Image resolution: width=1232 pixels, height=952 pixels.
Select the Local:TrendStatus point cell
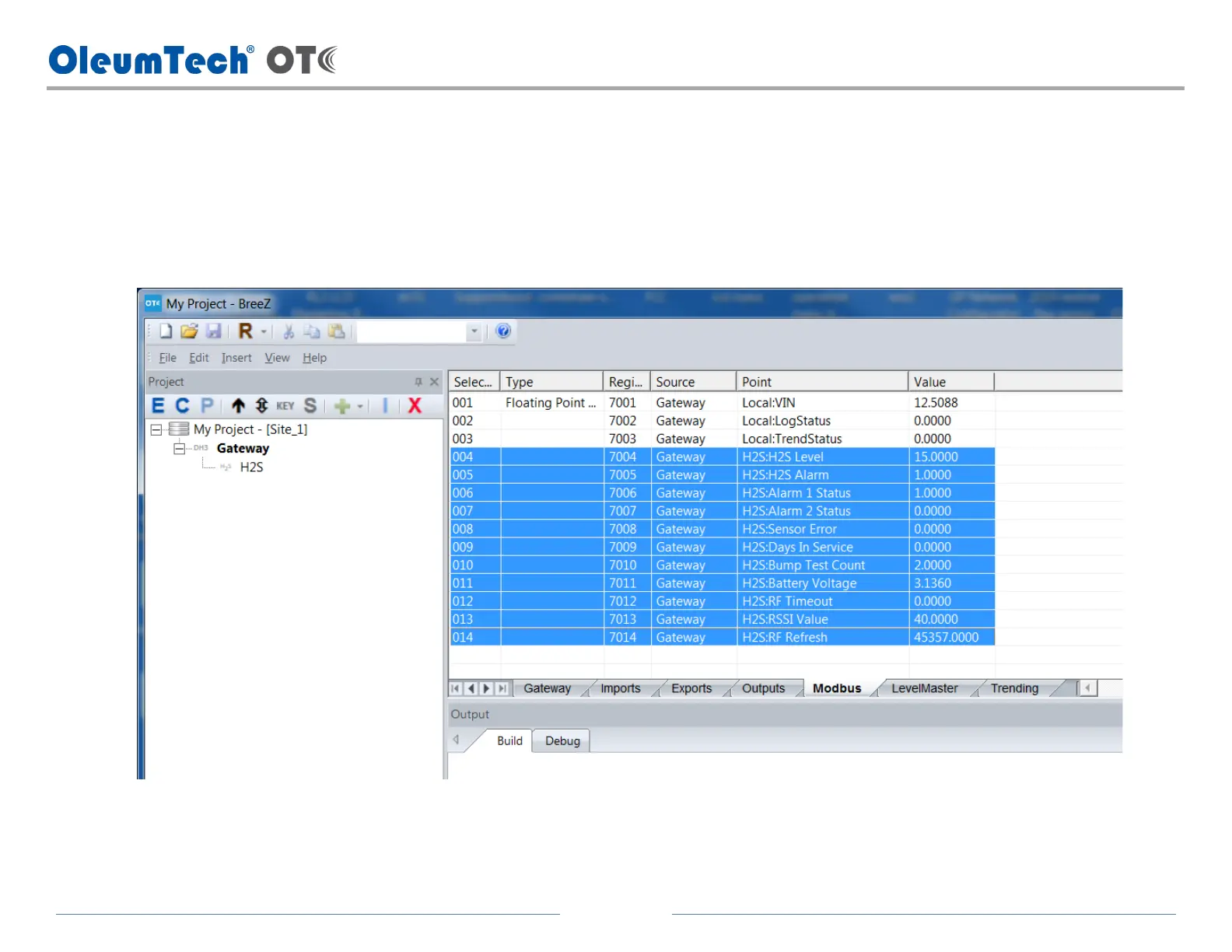point(822,439)
